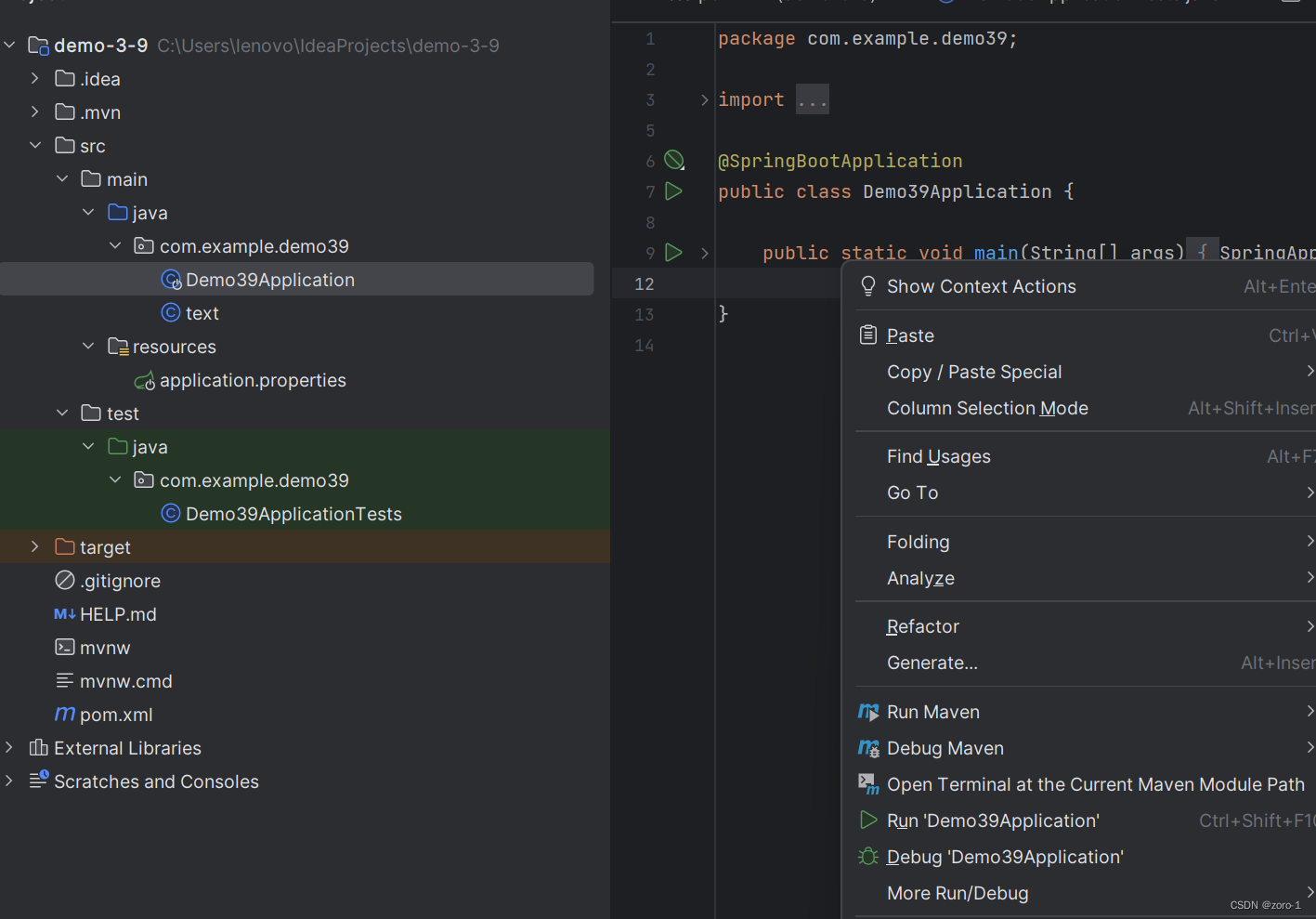Click the @SpringBootApplication annotation text
This screenshot has width=1316, height=919.
[x=840, y=161]
